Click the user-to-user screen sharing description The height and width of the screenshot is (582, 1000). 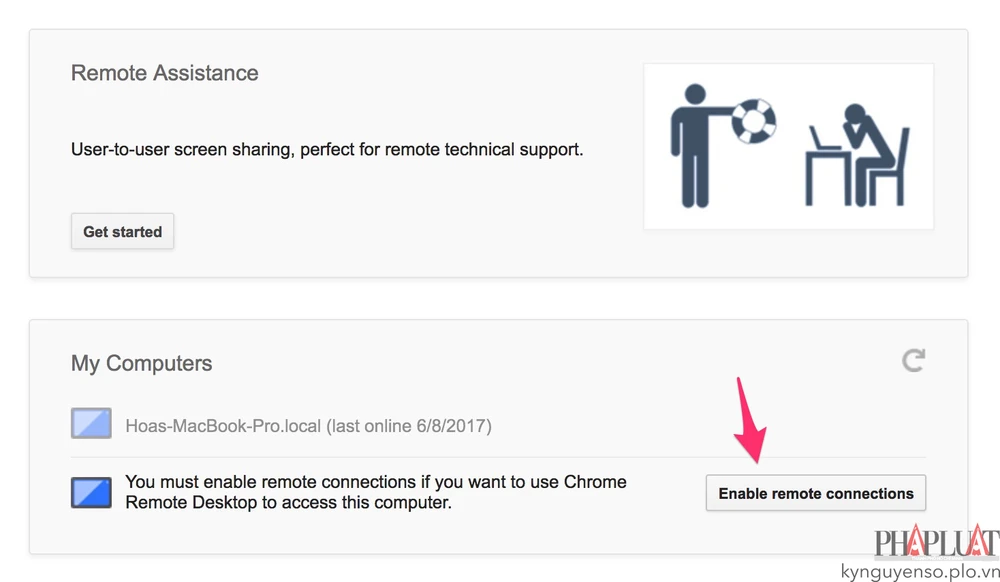tap(327, 151)
